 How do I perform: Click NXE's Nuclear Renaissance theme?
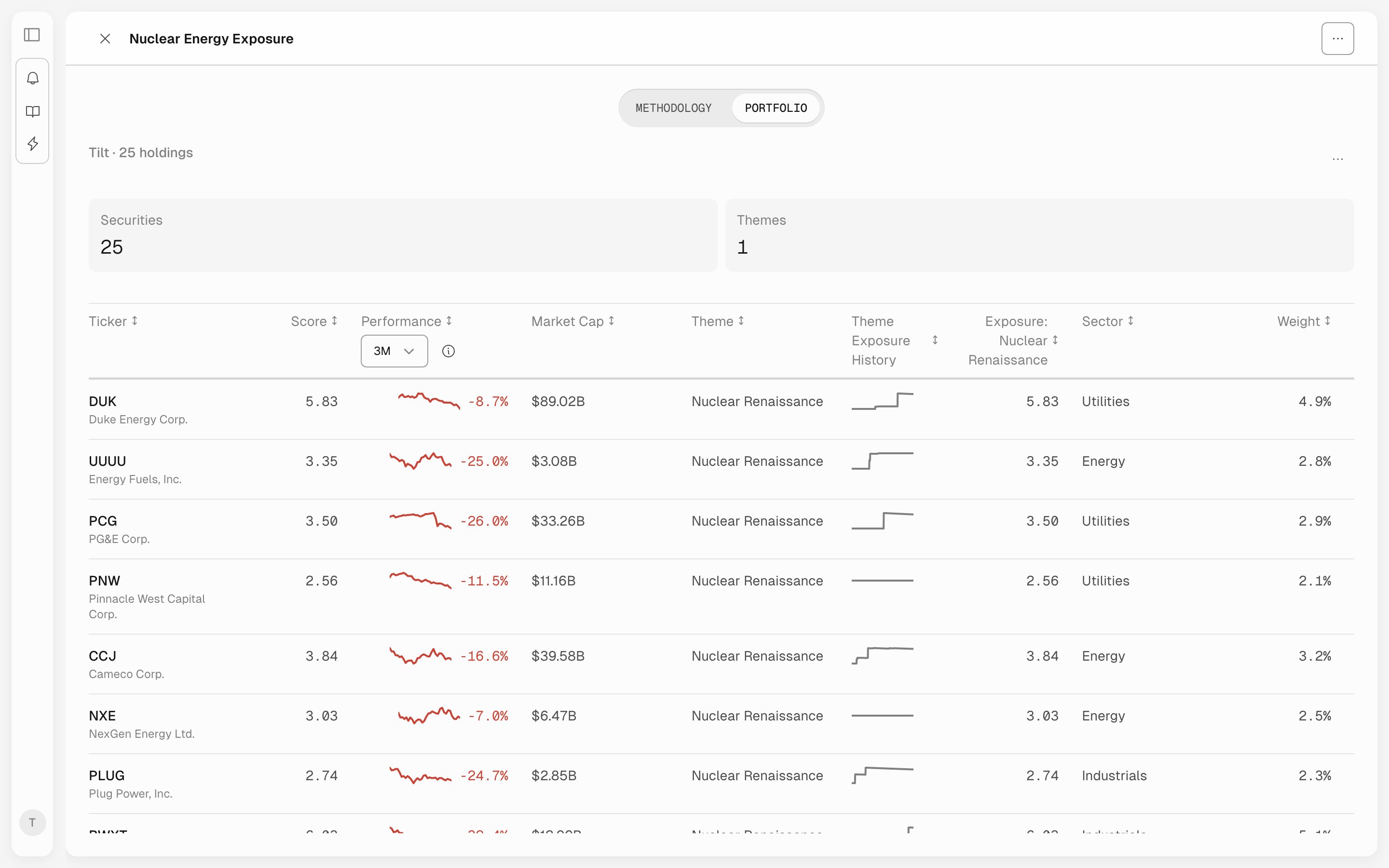pyautogui.click(x=757, y=715)
